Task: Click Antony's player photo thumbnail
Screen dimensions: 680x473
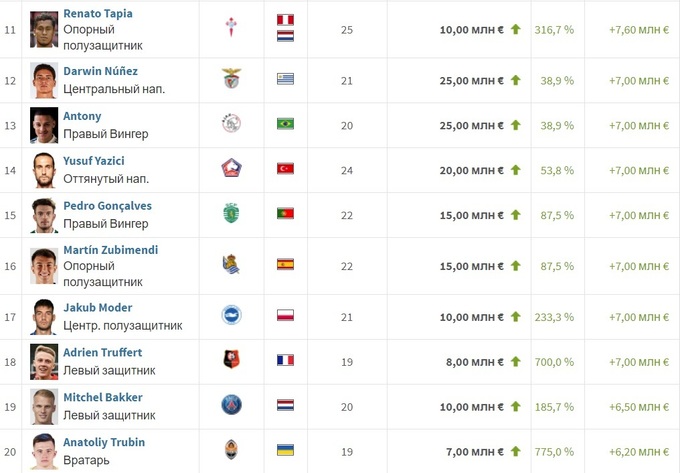Action: (44, 125)
